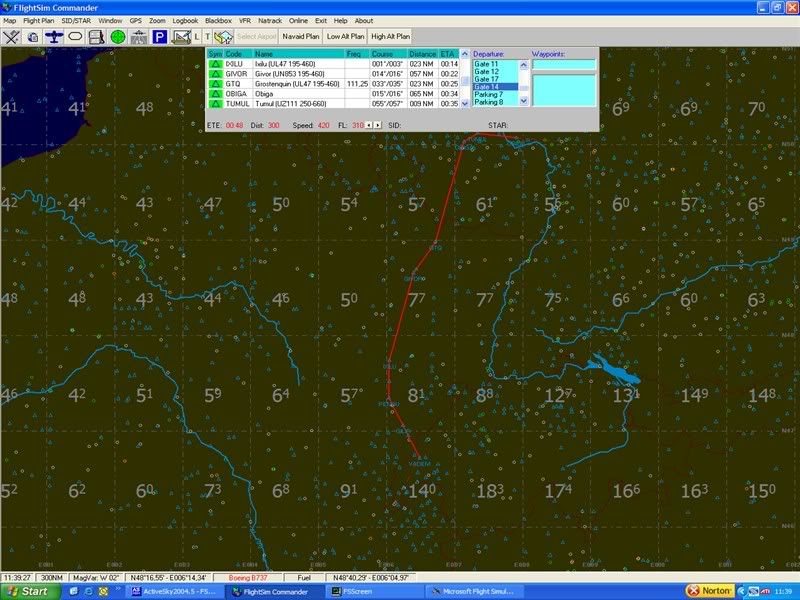Click the green circle radar icon

pos(118,37)
